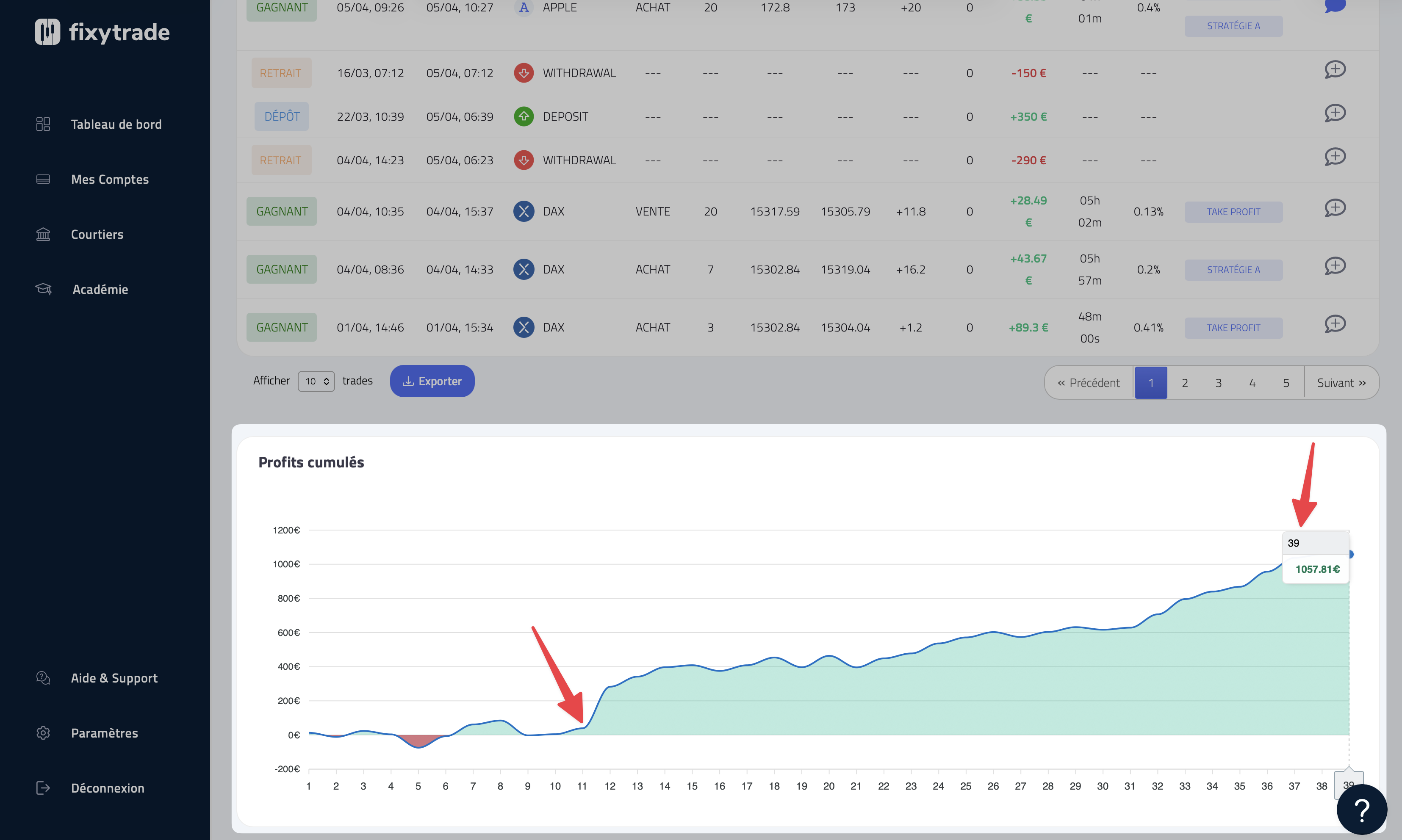Add comment on the -150 € withdrawal row
Image resolution: width=1402 pixels, height=840 pixels.
point(1335,69)
